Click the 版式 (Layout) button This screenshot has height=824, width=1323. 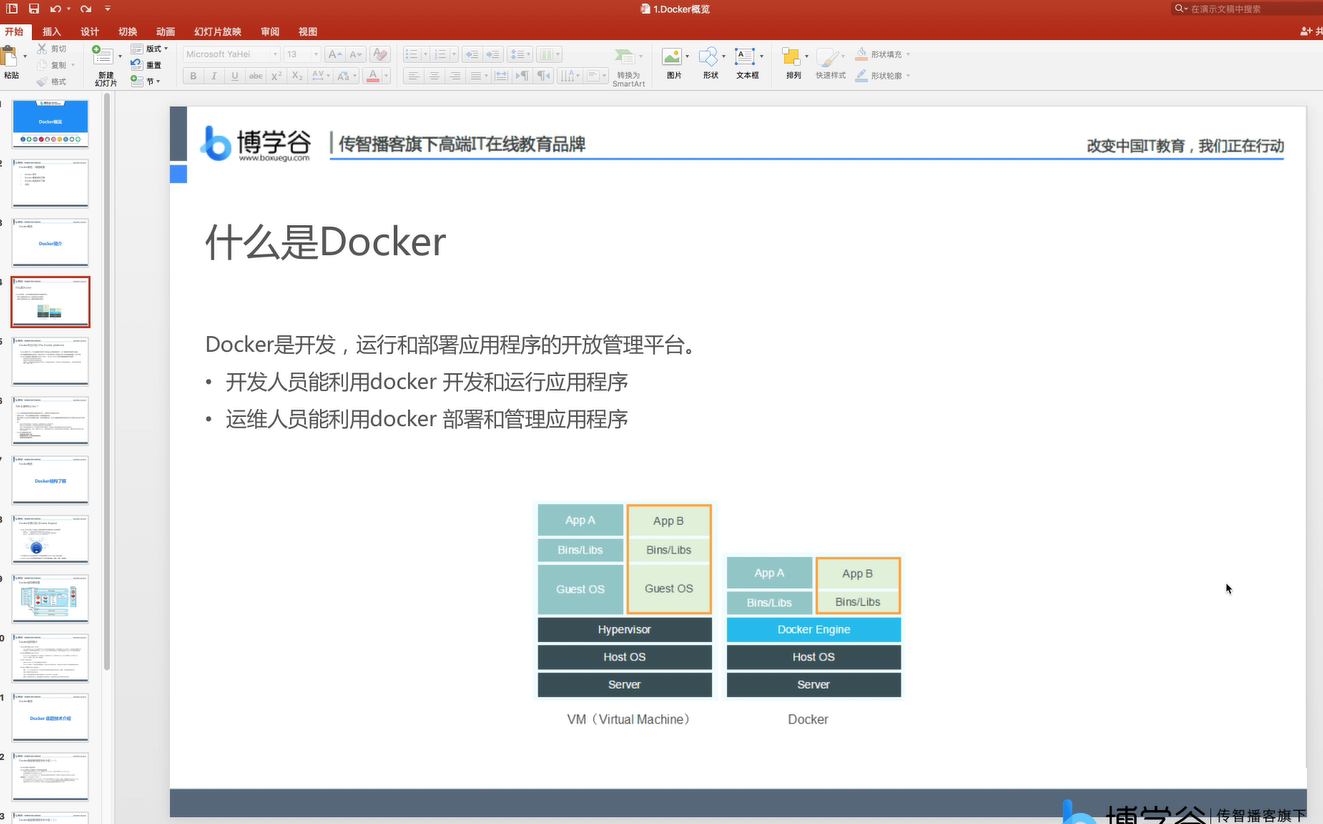tap(152, 48)
